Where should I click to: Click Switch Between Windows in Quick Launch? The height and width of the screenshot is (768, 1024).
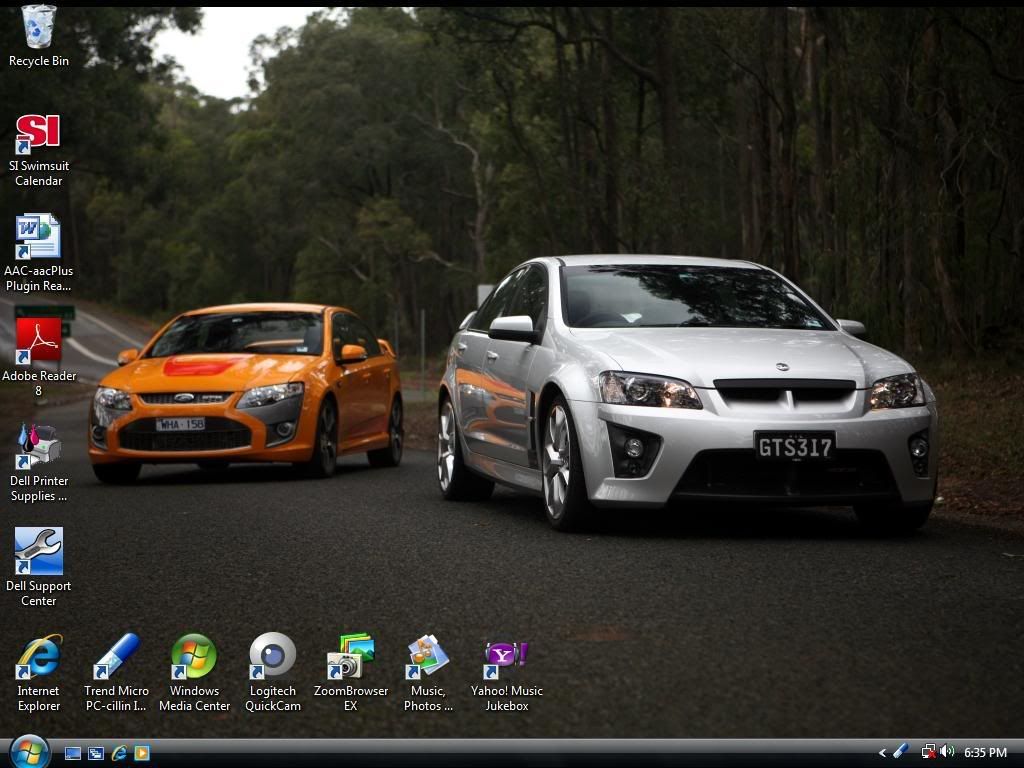96,753
